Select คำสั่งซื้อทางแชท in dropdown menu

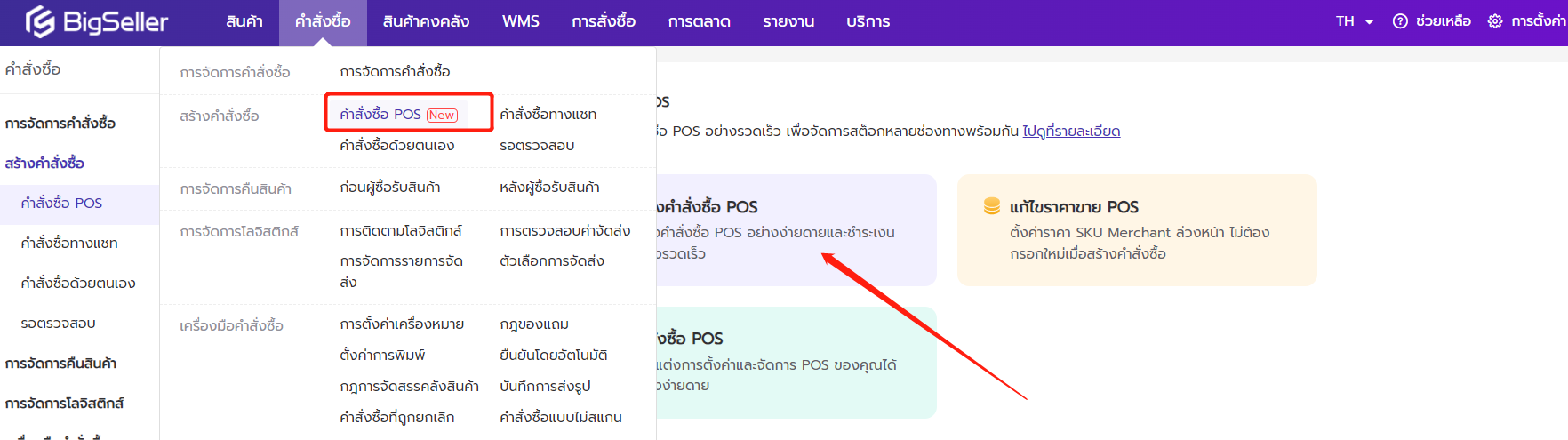click(548, 115)
